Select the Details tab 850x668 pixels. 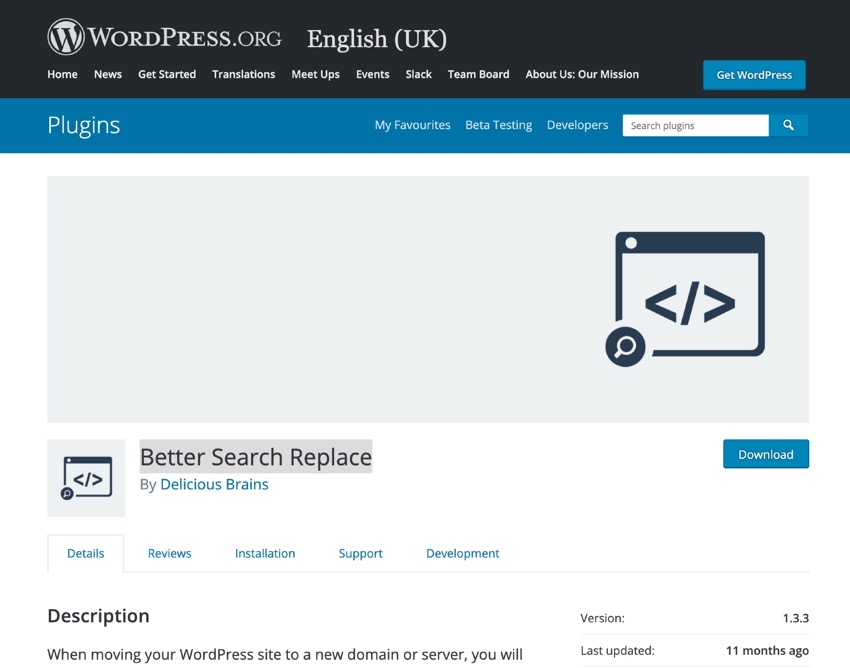pyautogui.click(x=86, y=554)
